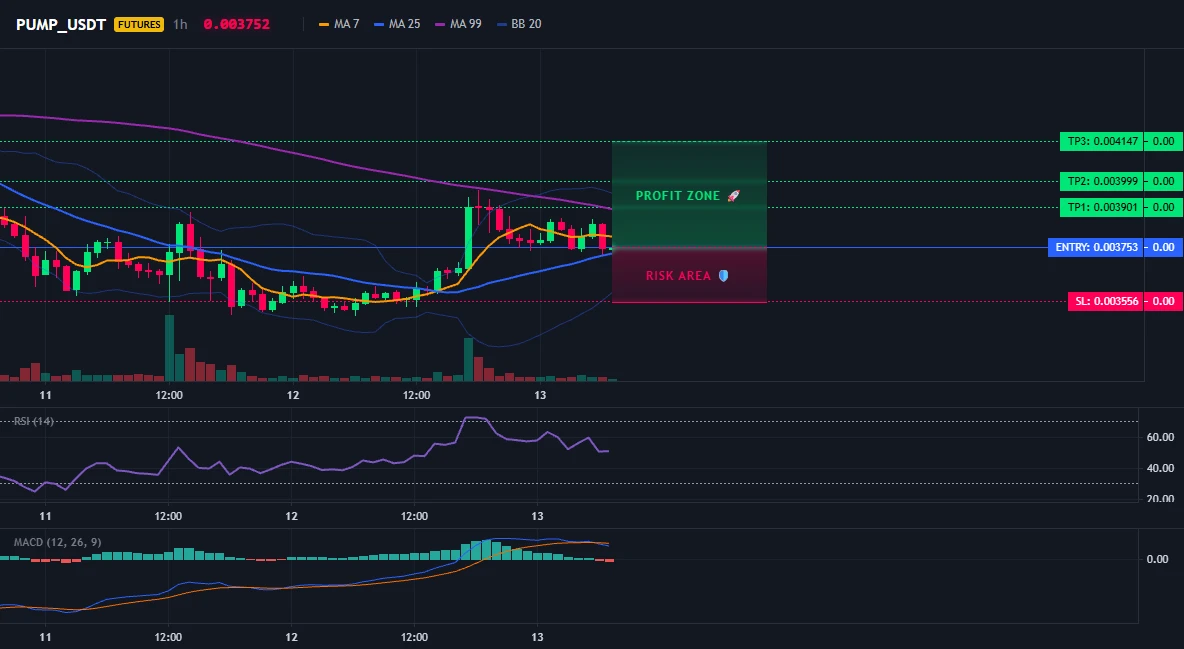The width and height of the screenshot is (1184, 649).
Task: Click the ENTRY: 0.003753 price label
Action: (x=1096, y=247)
